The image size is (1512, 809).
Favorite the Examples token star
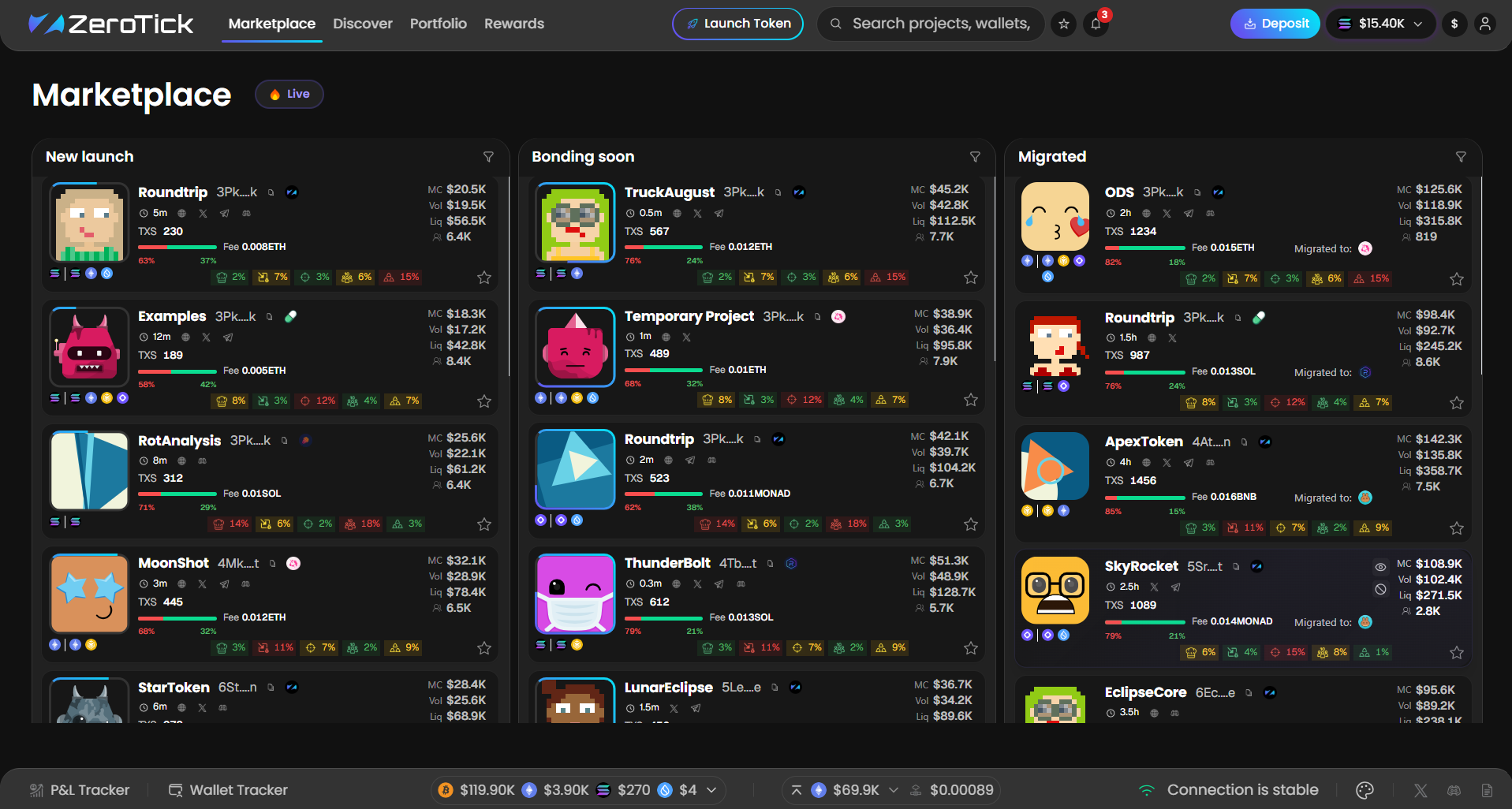[484, 401]
